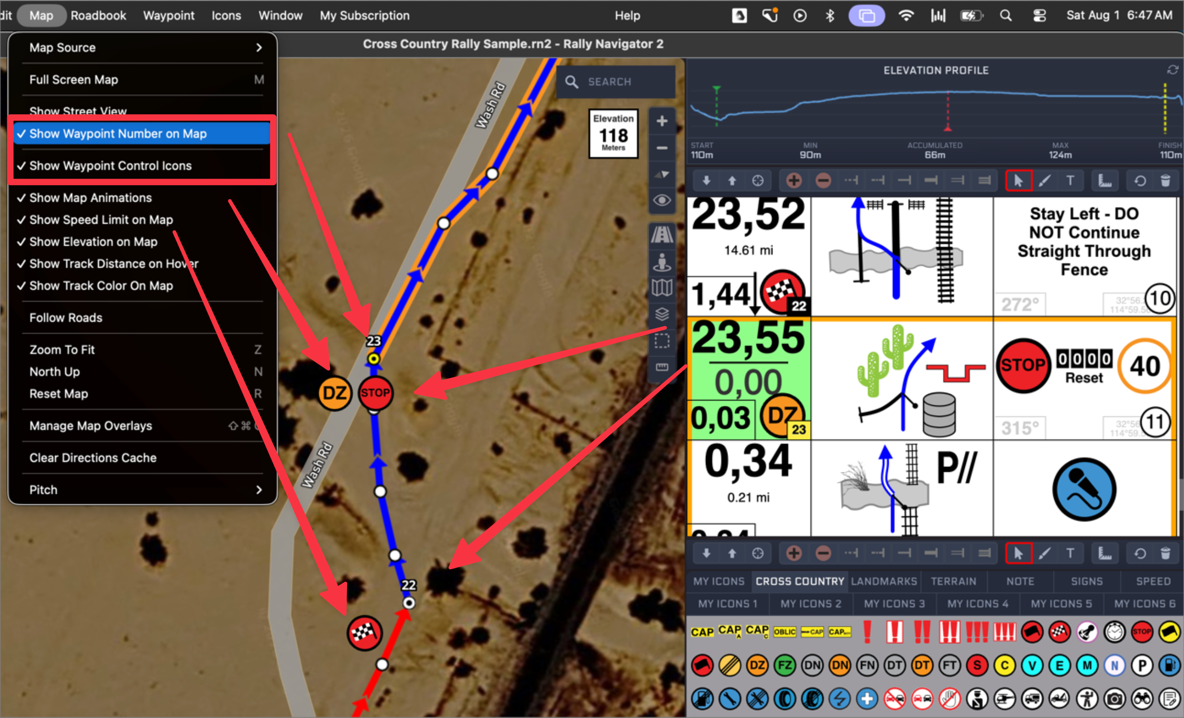Switch to the LANDMARKS icon tab
This screenshot has height=718, width=1184.
(x=883, y=581)
